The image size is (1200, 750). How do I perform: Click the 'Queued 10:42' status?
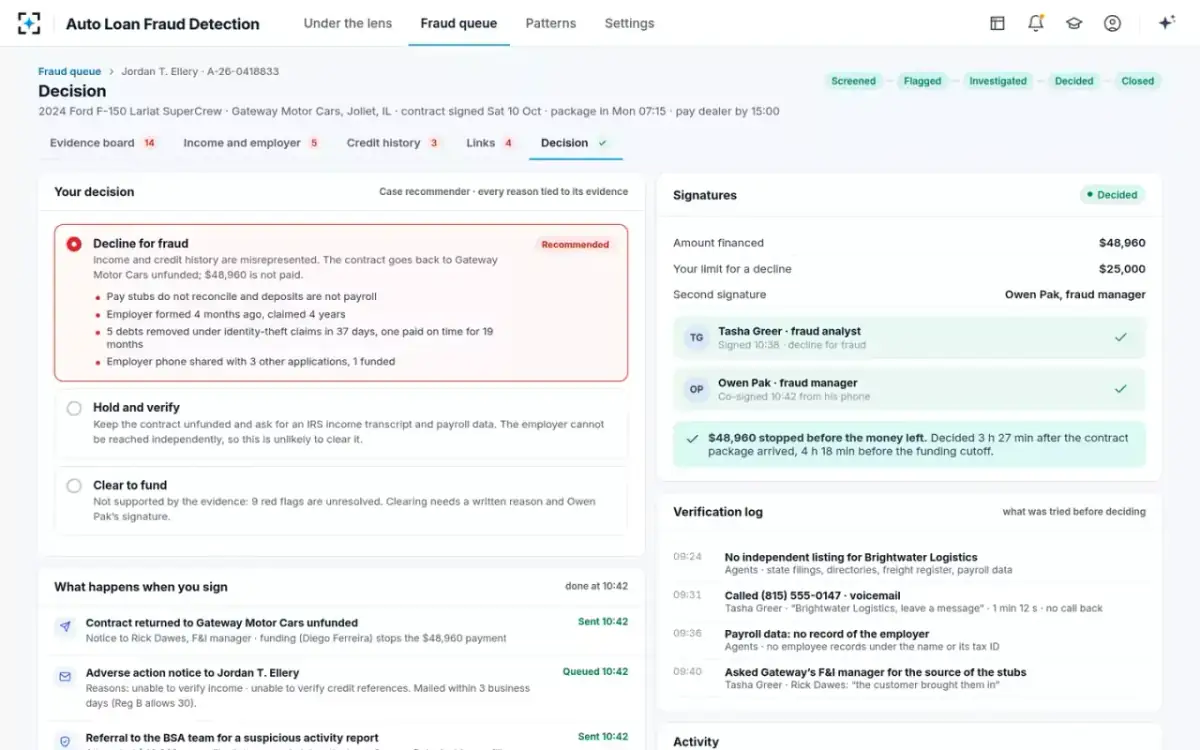tap(595, 672)
